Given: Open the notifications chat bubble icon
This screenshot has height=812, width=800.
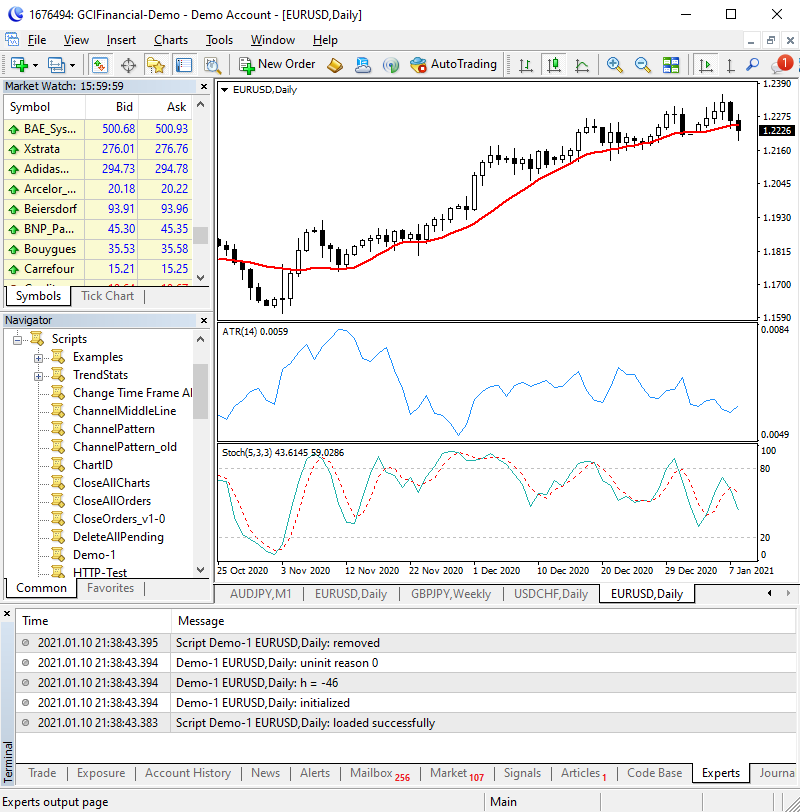Looking at the screenshot, I should tap(779, 65).
